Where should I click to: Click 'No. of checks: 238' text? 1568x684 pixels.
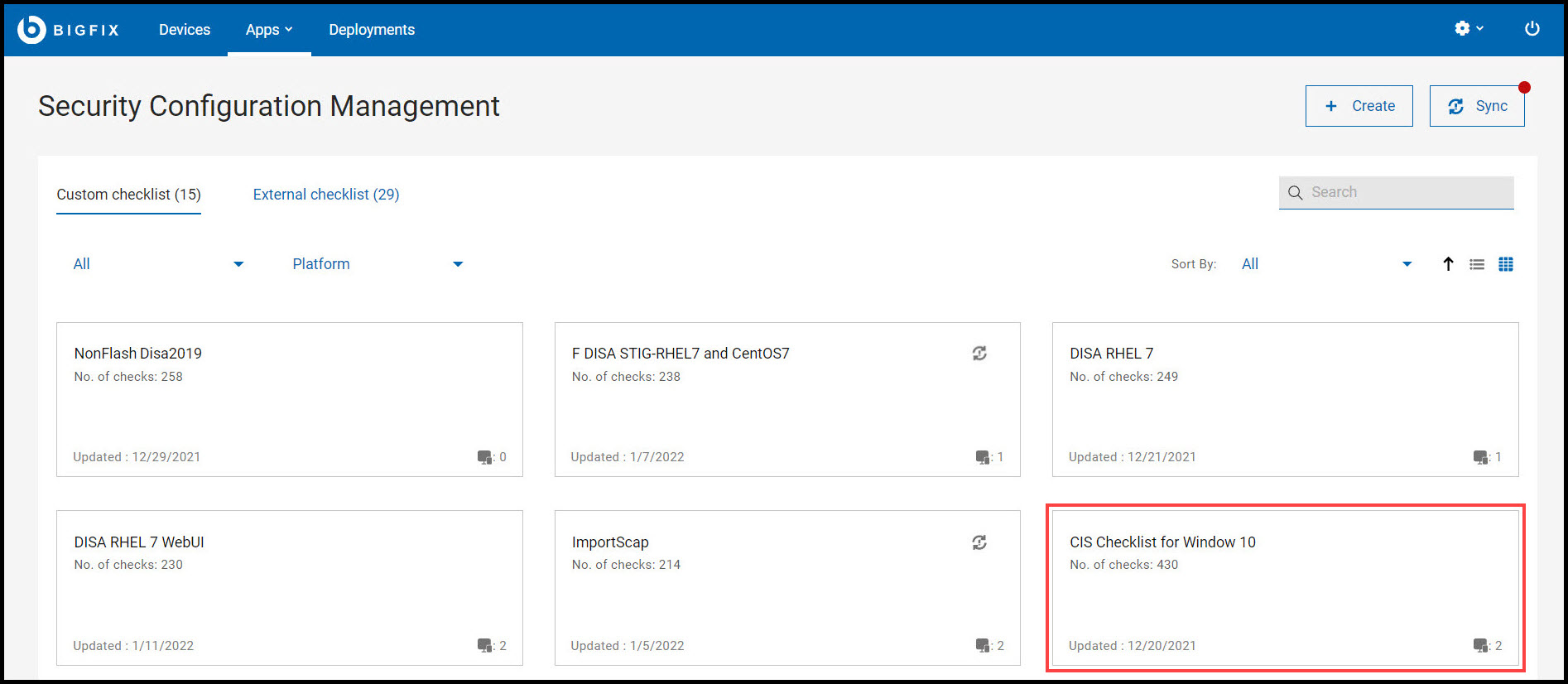[626, 377]
